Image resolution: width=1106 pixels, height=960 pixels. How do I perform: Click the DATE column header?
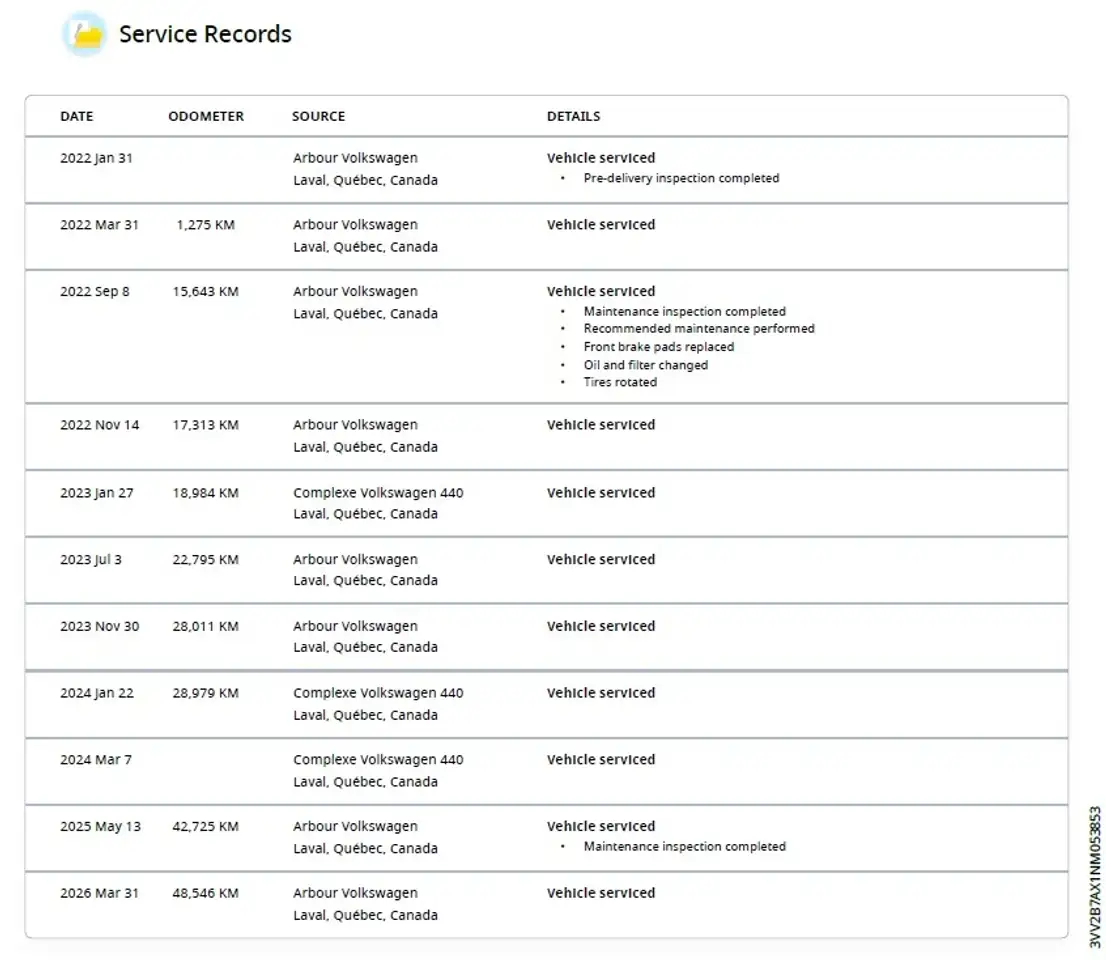coord(77,116)
